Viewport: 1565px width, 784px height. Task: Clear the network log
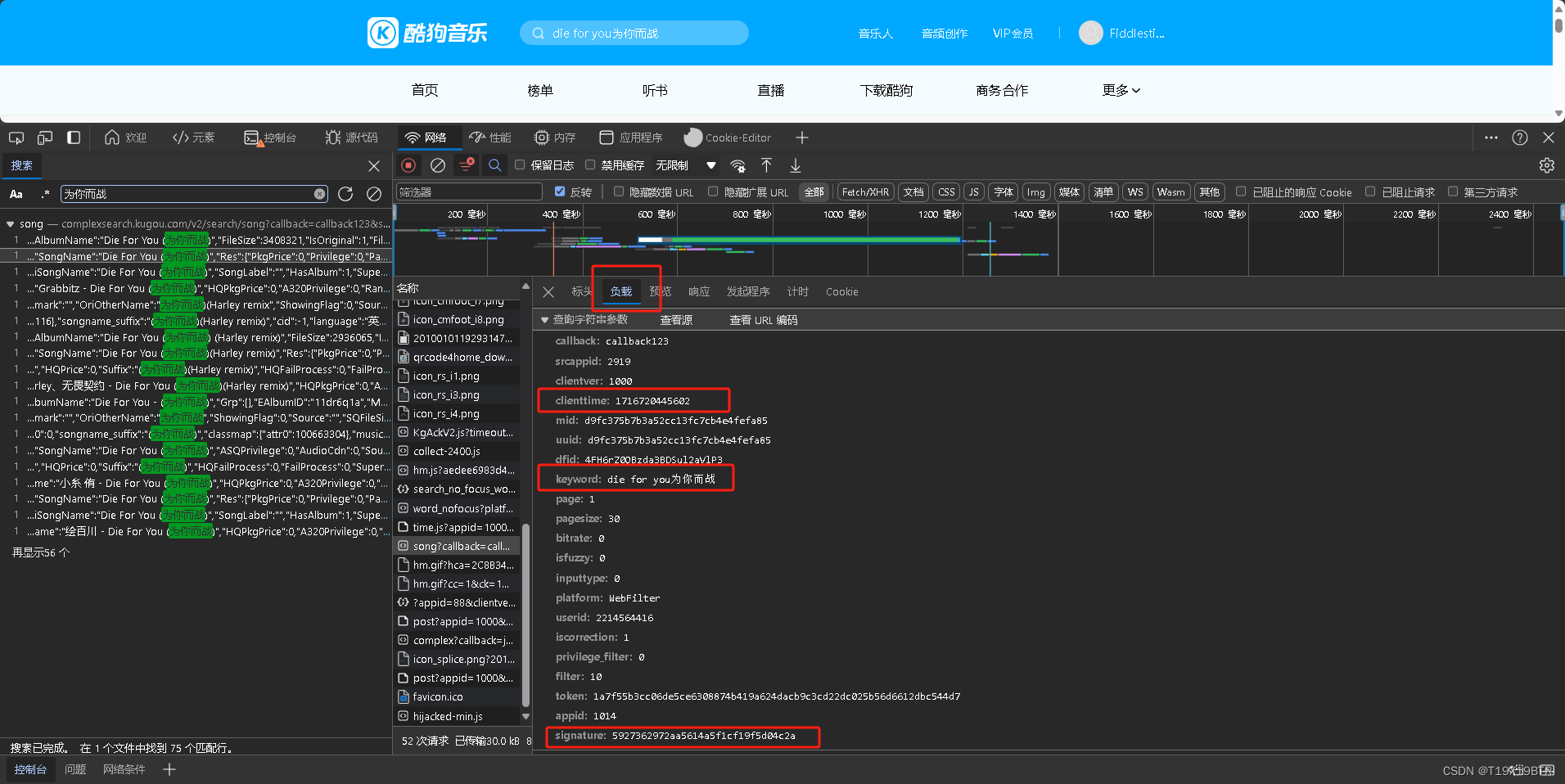tap(438, 165)
